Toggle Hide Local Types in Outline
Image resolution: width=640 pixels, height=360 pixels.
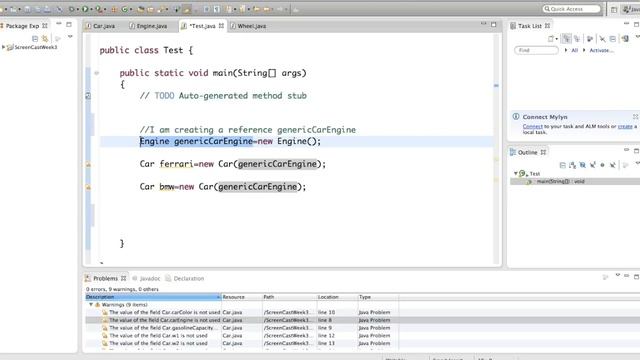pyautogui.click(x=612, y=165)
